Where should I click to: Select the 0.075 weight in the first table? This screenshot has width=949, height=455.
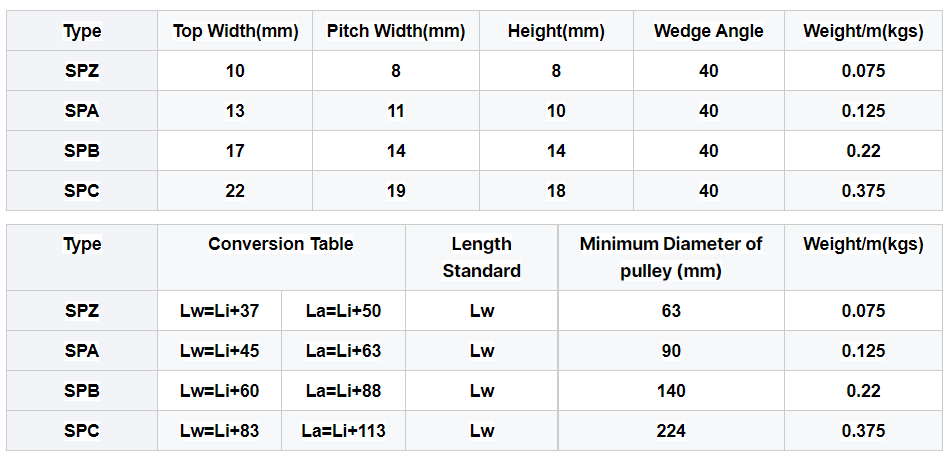pos(864,71)
